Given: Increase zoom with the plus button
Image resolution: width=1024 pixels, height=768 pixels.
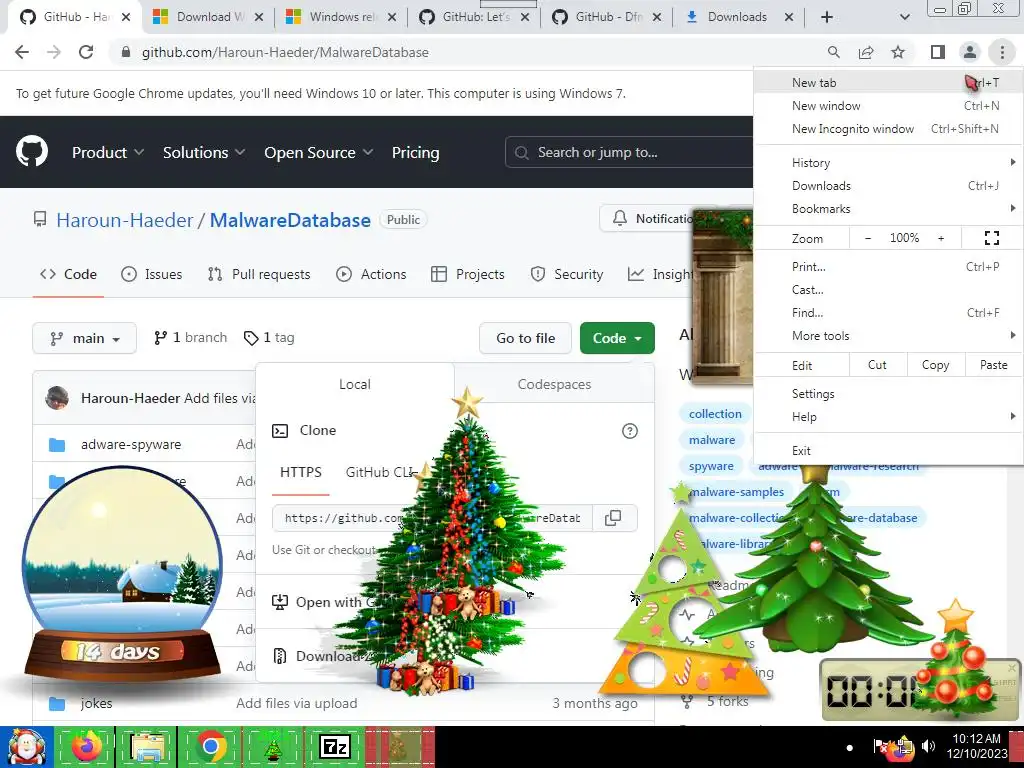Looking at the screenshot, I should coord(941,238).
